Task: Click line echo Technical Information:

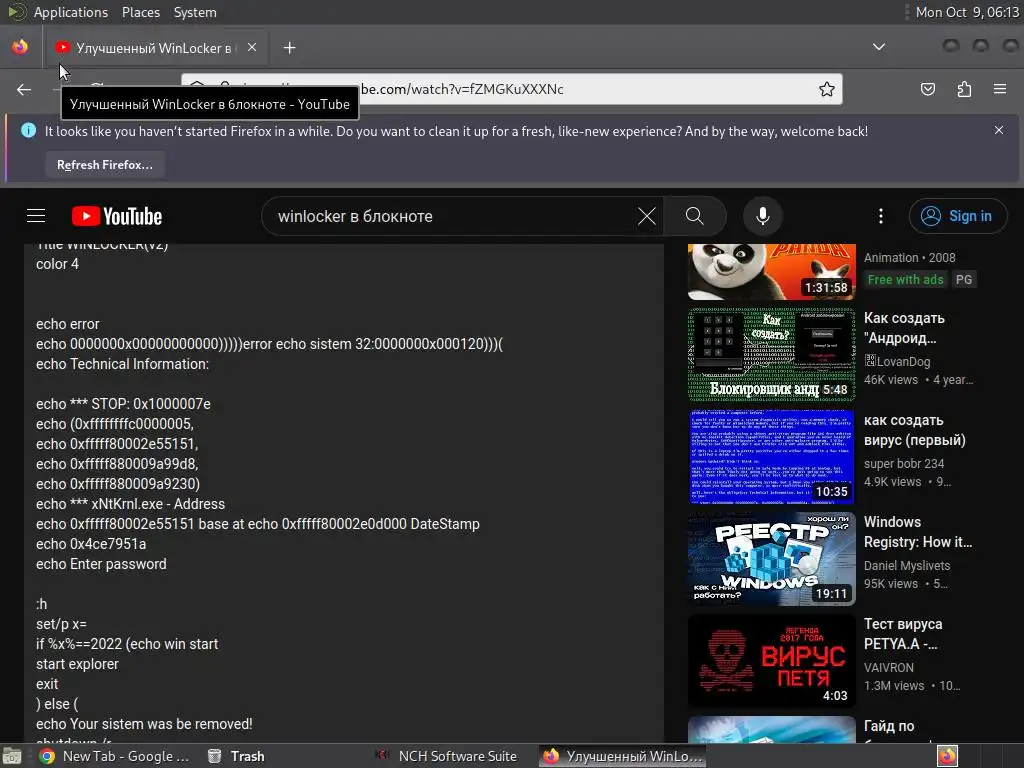Action: point(122,364)
